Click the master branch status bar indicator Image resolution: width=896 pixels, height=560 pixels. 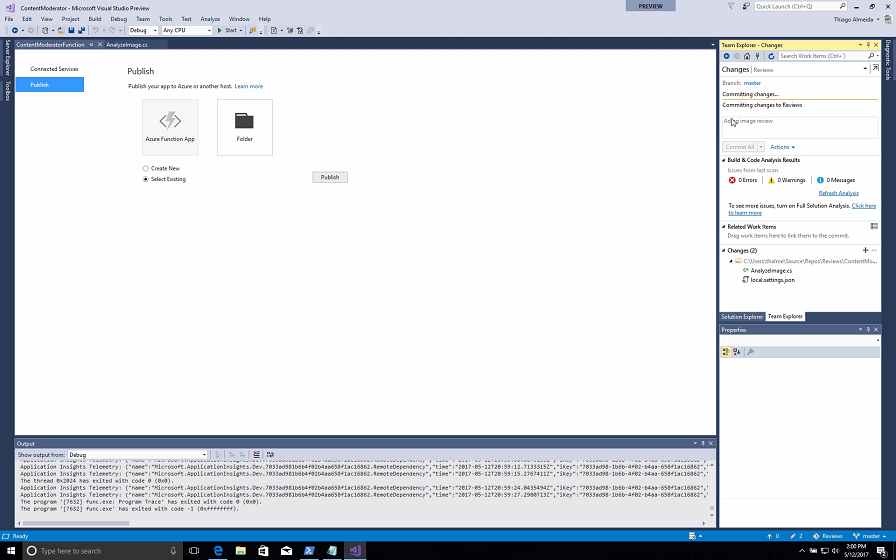pos(870,536)
